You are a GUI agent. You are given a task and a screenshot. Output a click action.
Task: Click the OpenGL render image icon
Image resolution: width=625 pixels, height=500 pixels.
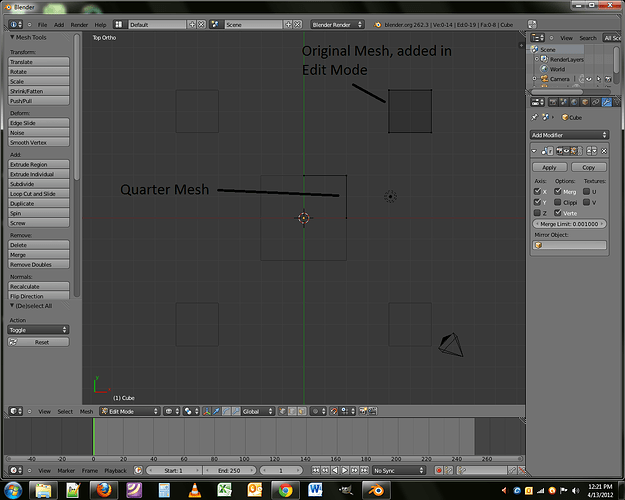pos(363,411)
